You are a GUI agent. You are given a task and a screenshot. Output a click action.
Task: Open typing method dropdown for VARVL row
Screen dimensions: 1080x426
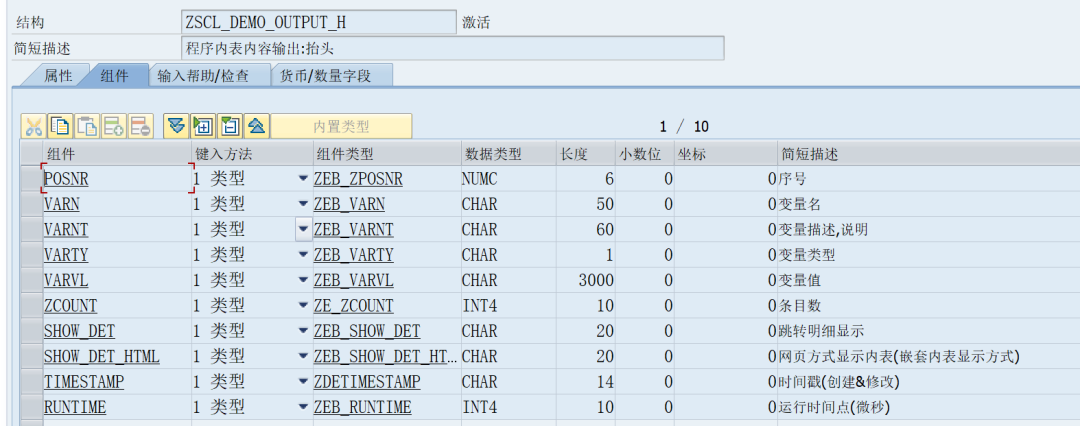point(303,281)
